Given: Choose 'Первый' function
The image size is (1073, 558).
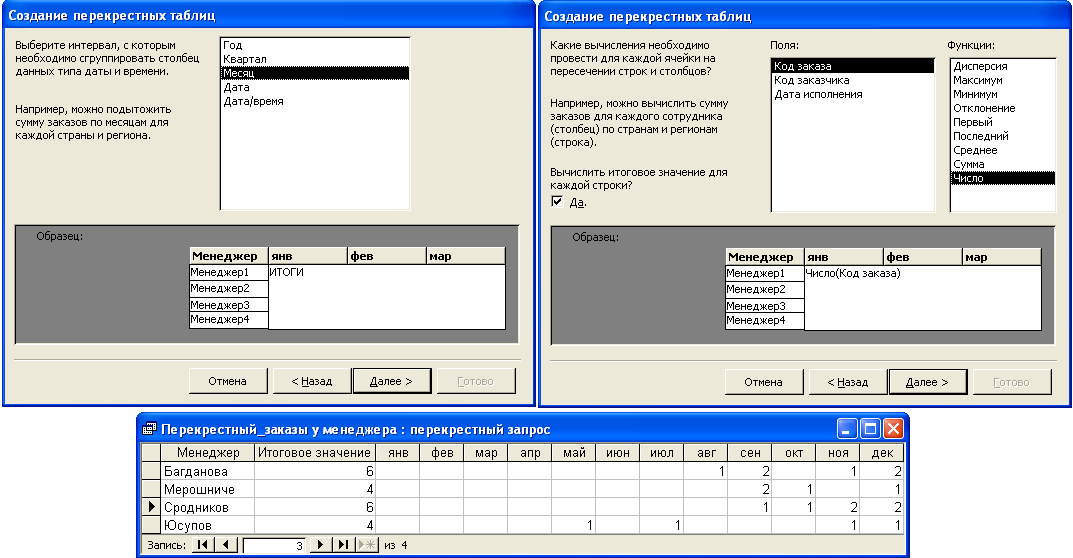Looking at the screenshot, I should (1003, 122).
